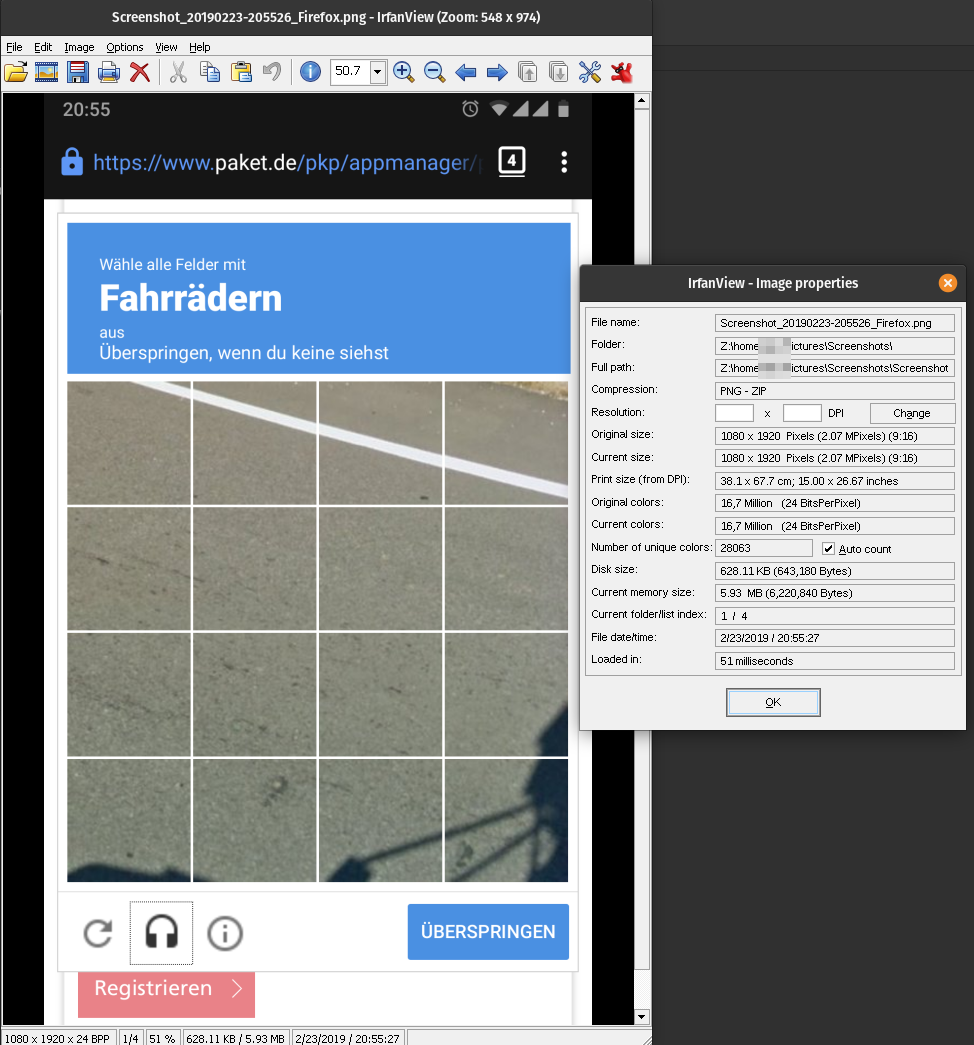
Task: Click status bar entry '1080 x 1920 x 24 BPP'
Action: point(59,1038)
